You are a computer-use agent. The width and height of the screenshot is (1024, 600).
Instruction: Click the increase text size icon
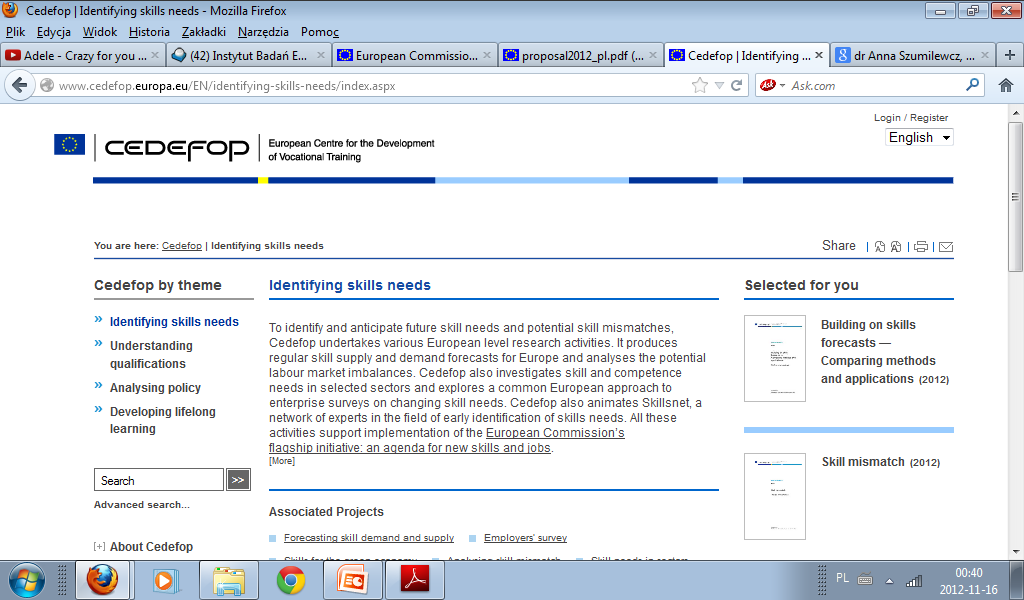click(896, 247)
